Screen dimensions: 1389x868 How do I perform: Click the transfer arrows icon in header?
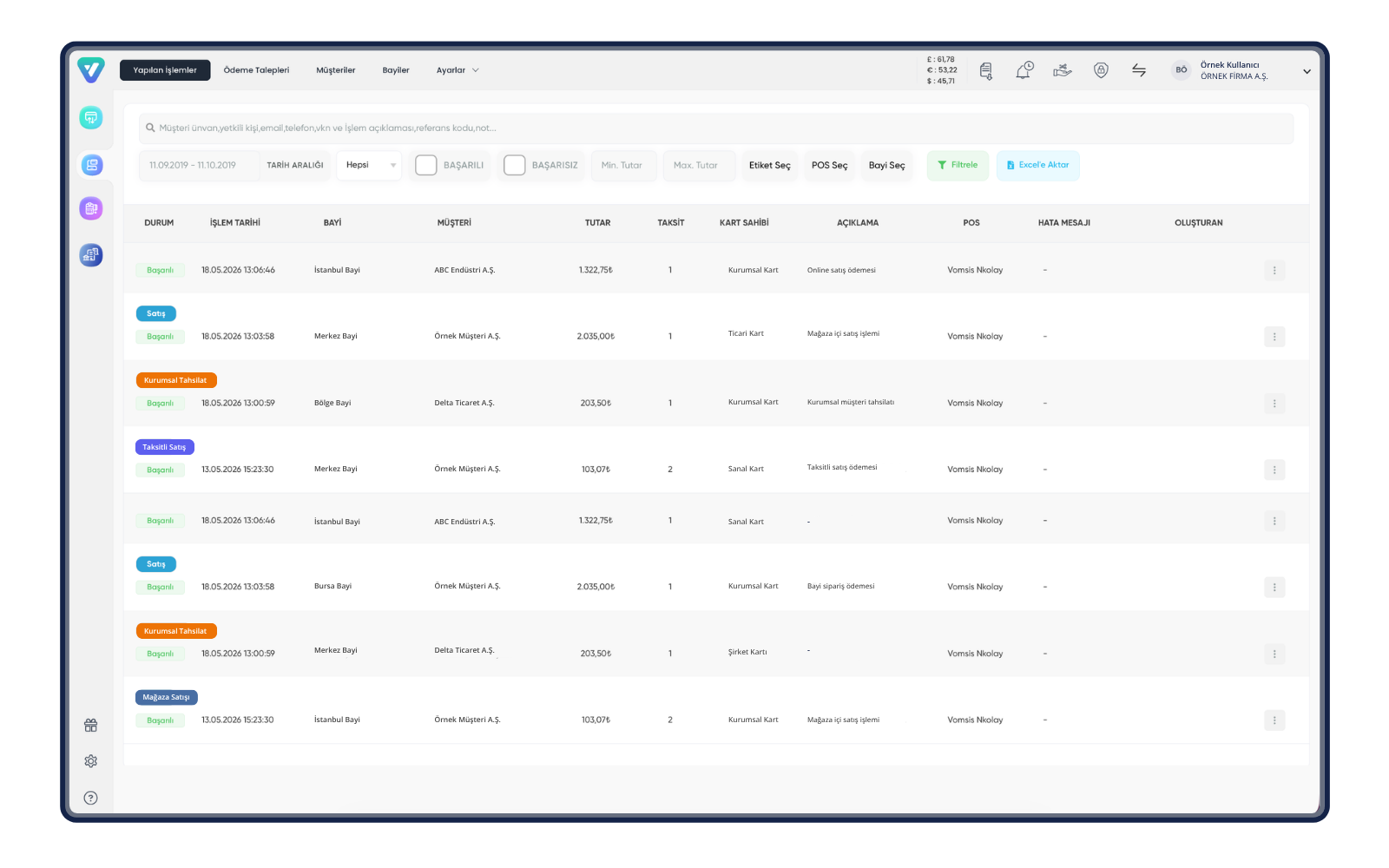1139,70
